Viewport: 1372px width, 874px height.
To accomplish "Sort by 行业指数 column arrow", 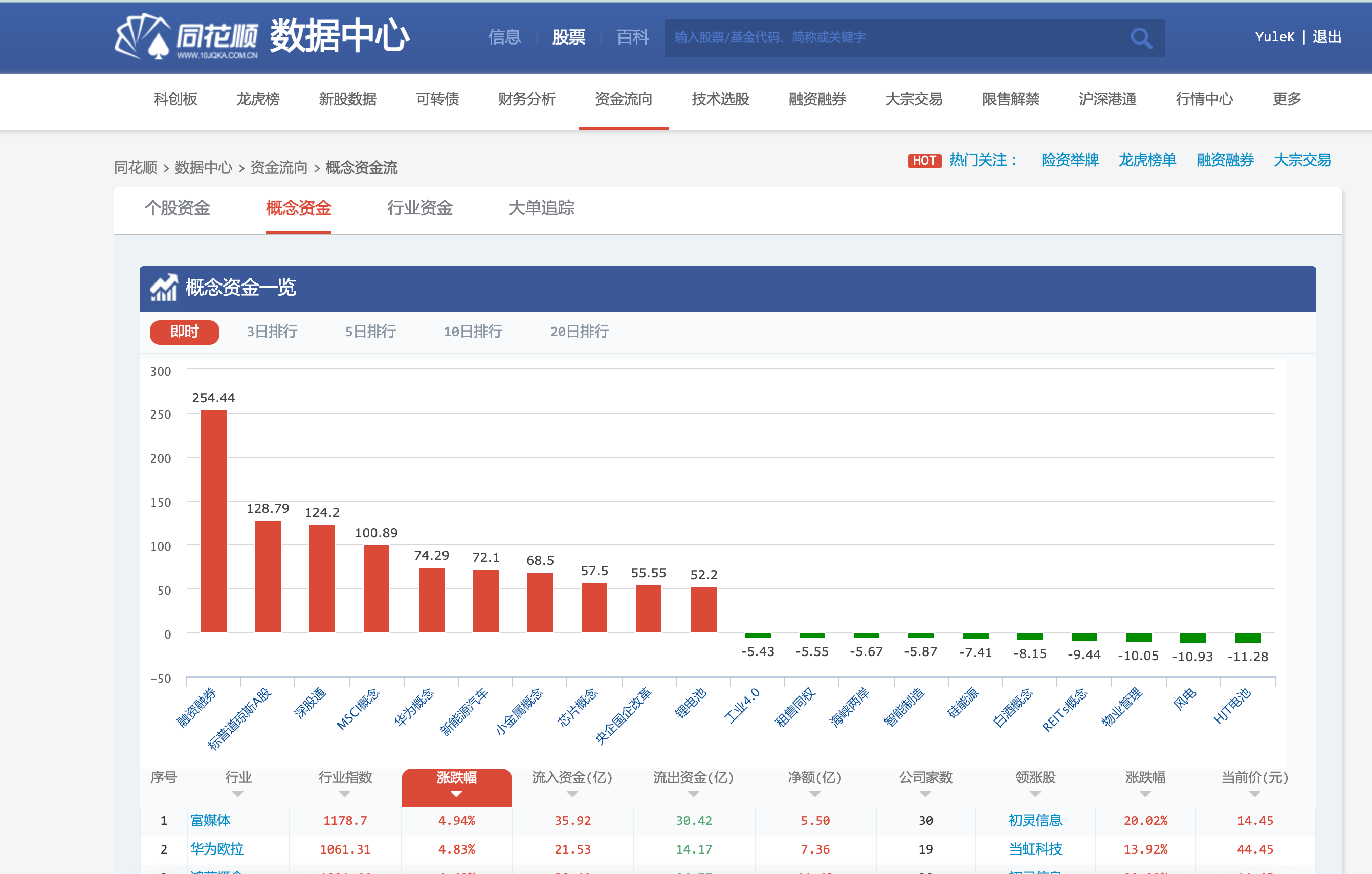I will pyautogui.click(x=345, y=794).
